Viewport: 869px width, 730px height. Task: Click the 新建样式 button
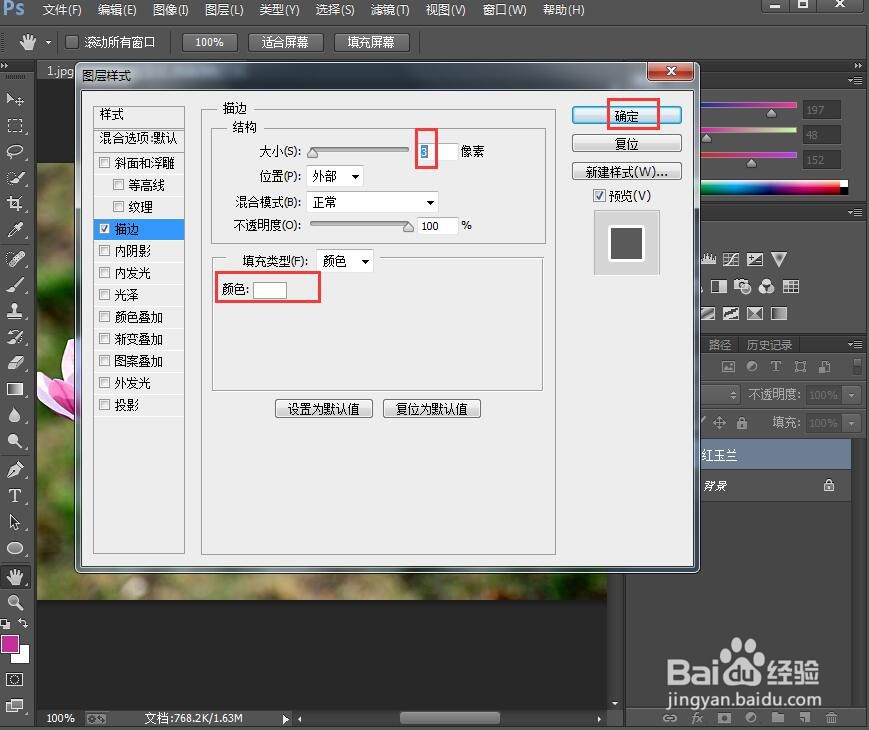627,171
